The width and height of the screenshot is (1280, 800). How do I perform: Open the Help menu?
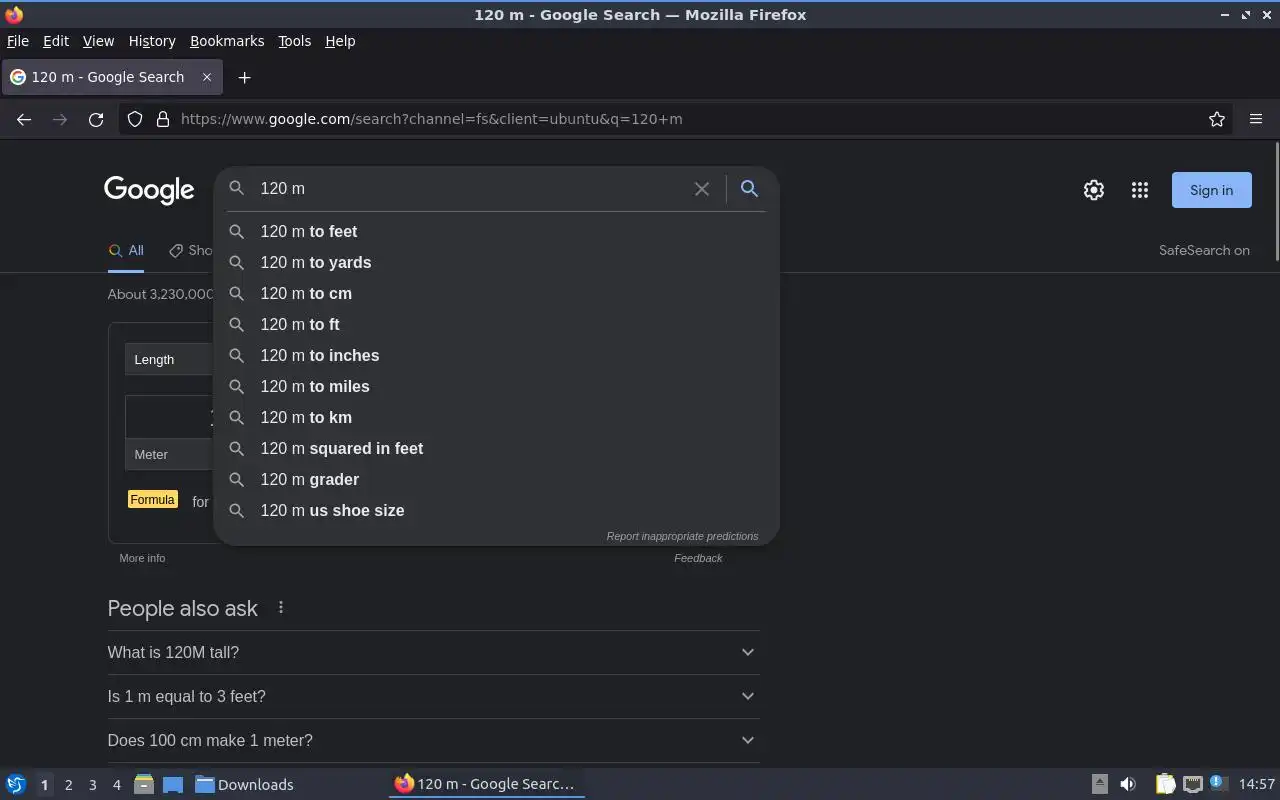click(340, 41)
